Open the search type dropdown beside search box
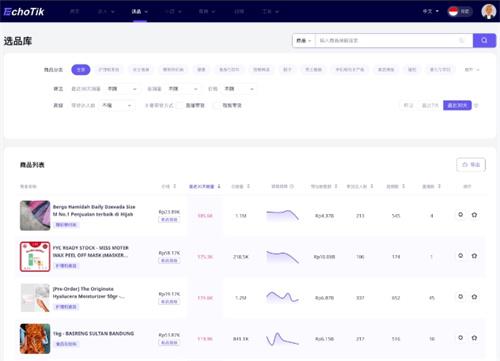 click(x=304, y=41)
